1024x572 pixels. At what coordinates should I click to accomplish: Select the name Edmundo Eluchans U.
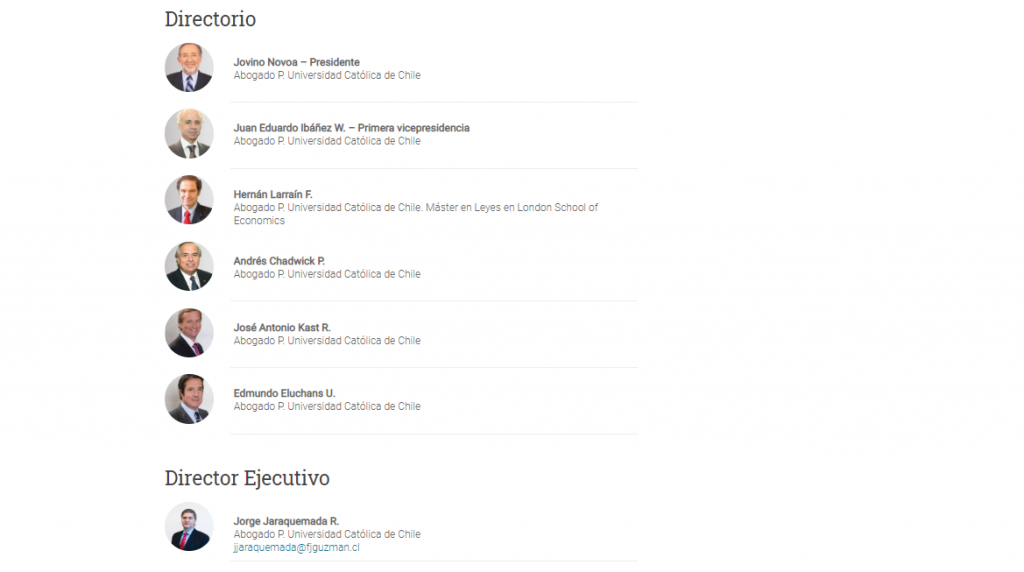pos(284,393)
